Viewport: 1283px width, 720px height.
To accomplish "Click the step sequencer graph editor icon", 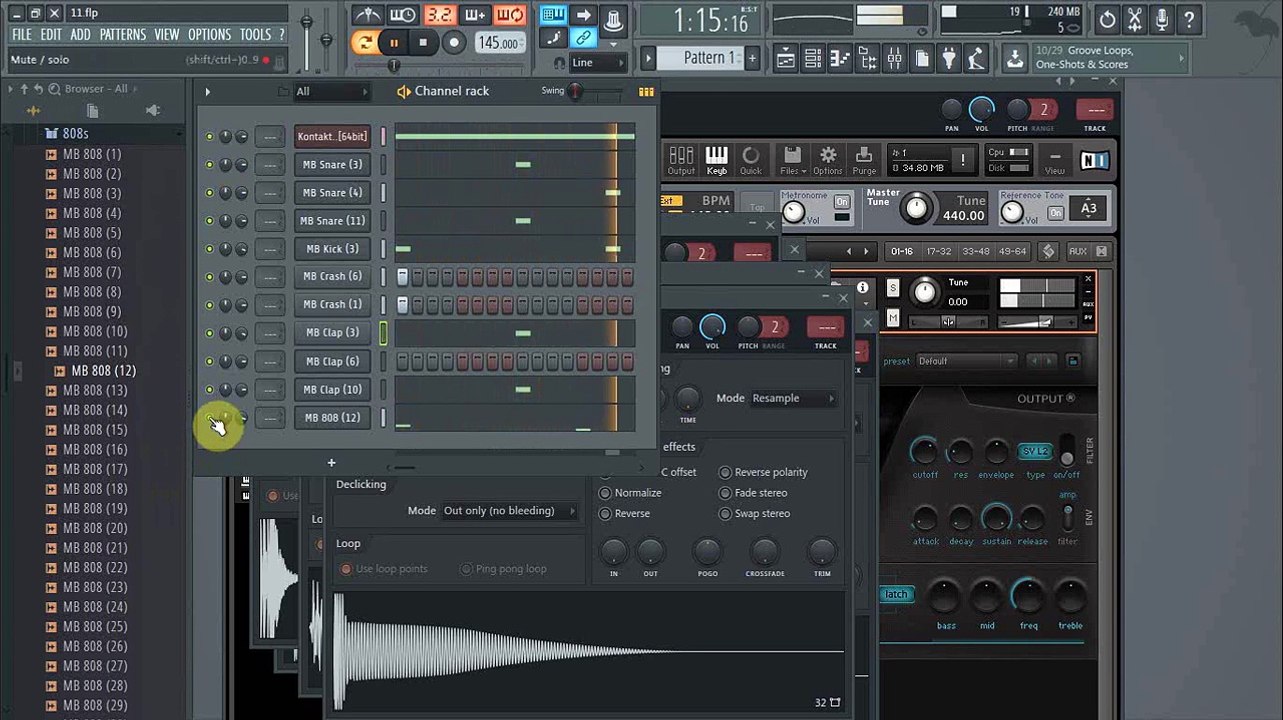I will (x=646, y=91).
